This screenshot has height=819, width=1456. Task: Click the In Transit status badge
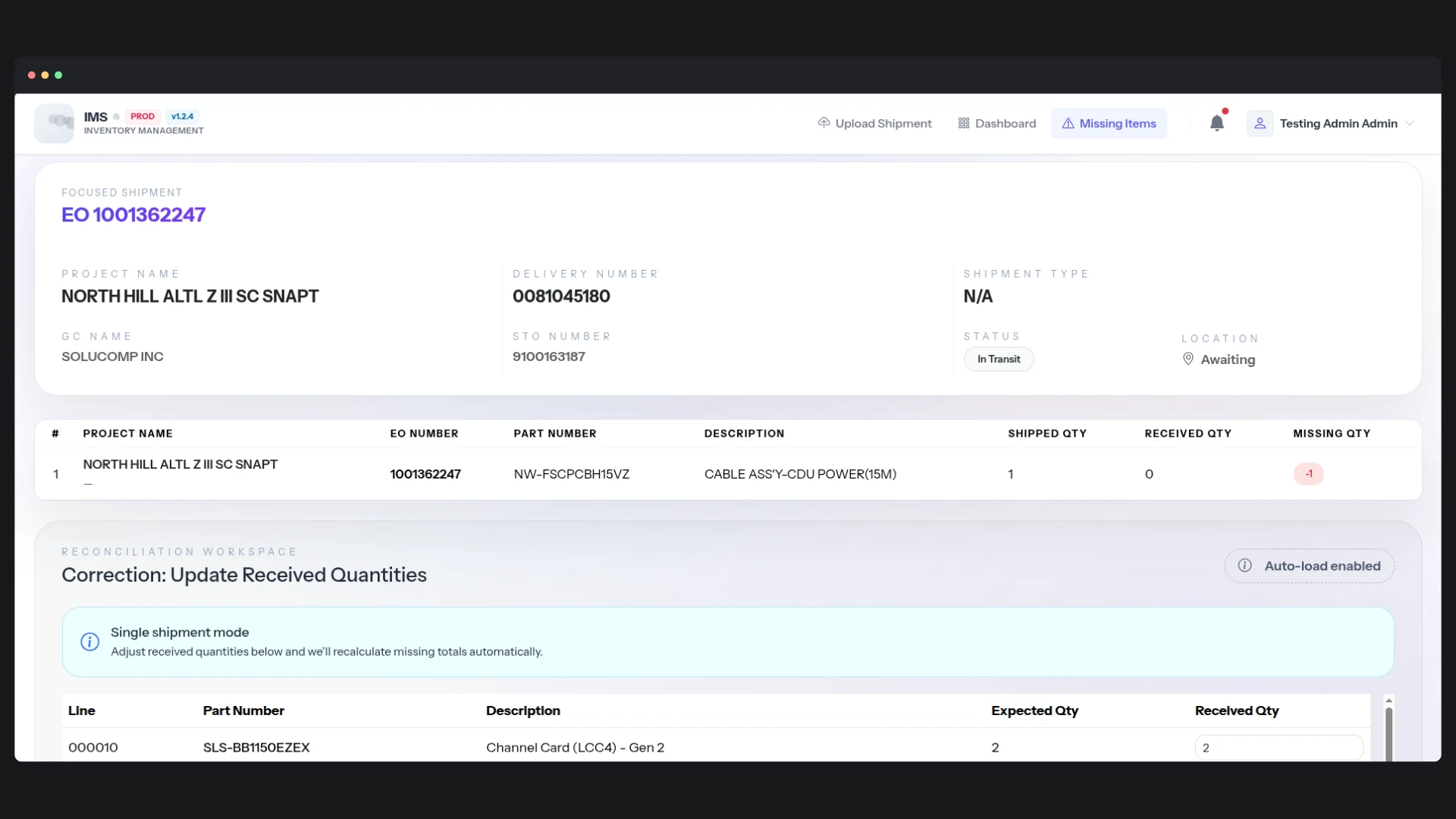pos(999,359)
